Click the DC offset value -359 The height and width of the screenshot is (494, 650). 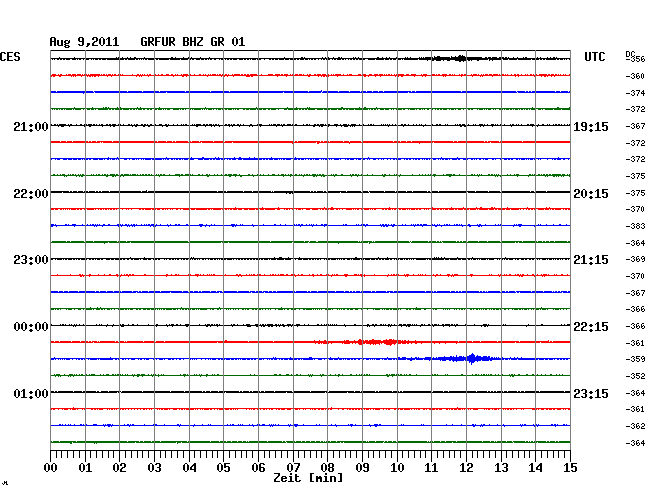(x=635, y=359)
